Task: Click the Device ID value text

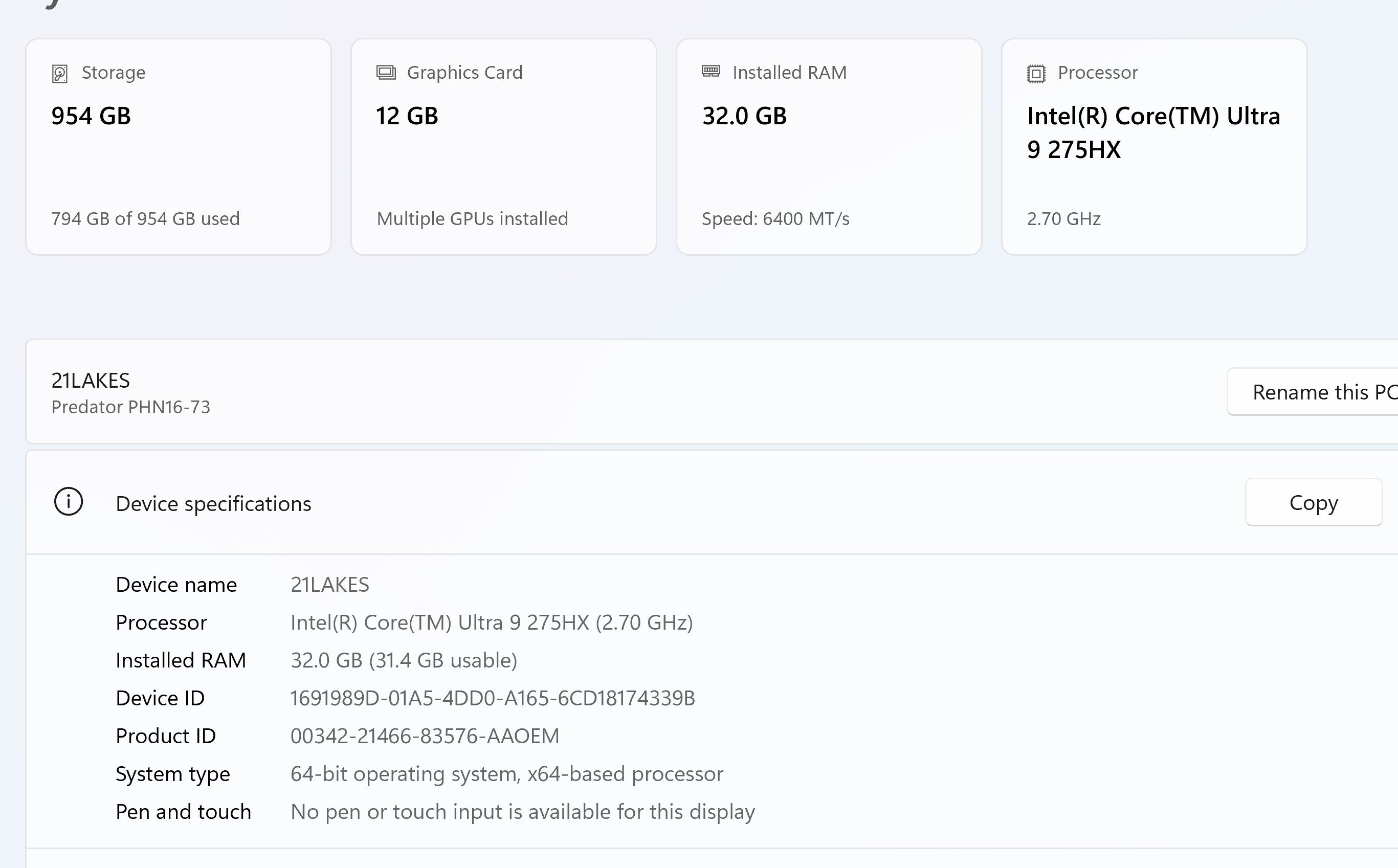Action: pos(492,698)
